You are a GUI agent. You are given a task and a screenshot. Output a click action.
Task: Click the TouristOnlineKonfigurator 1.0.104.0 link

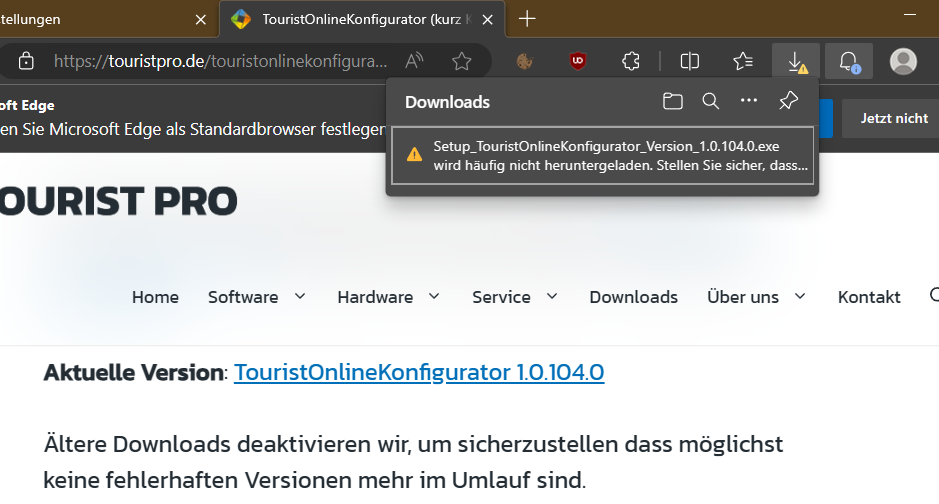coord(419,373)
